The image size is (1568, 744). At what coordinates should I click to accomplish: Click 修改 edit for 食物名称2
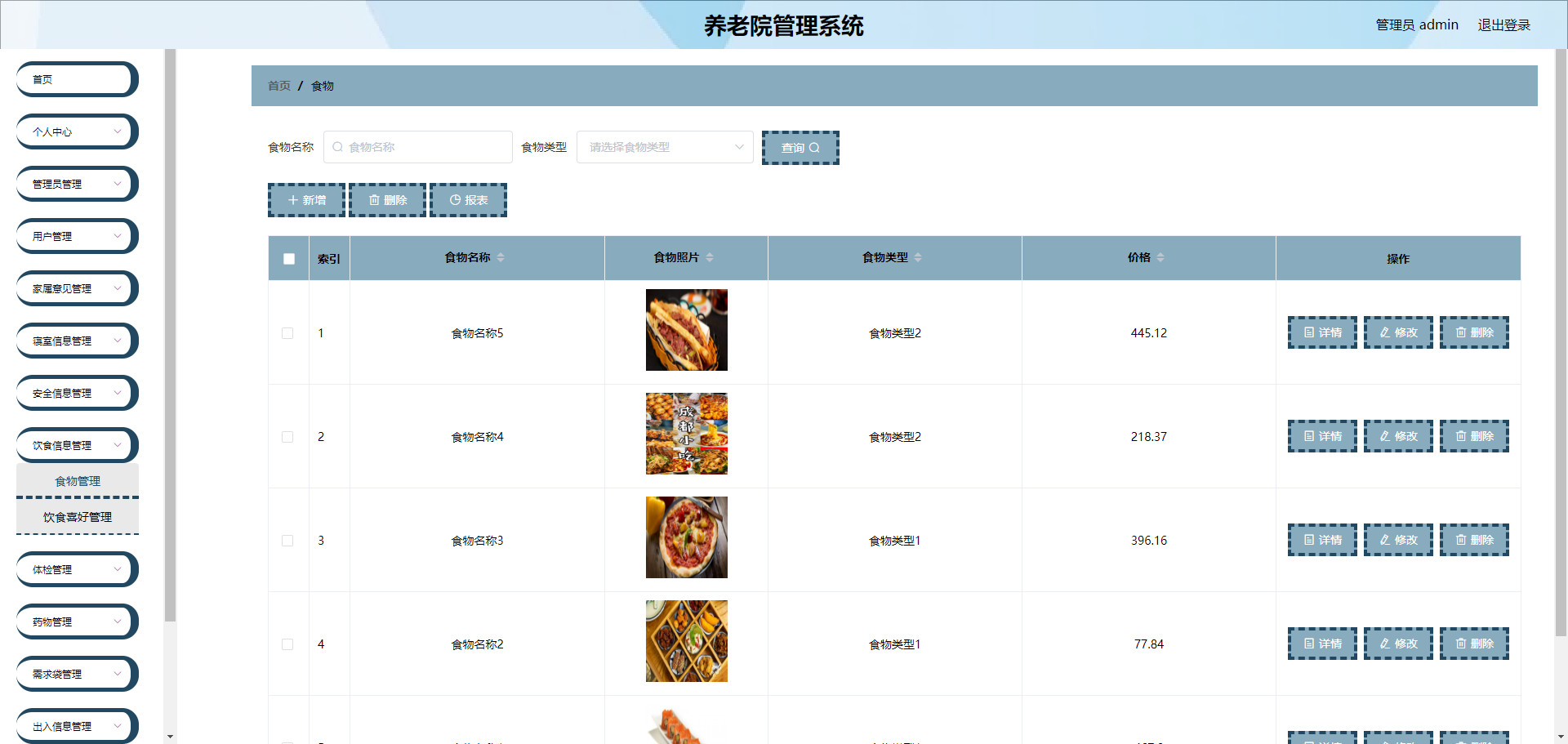(x=1398, y=644)
